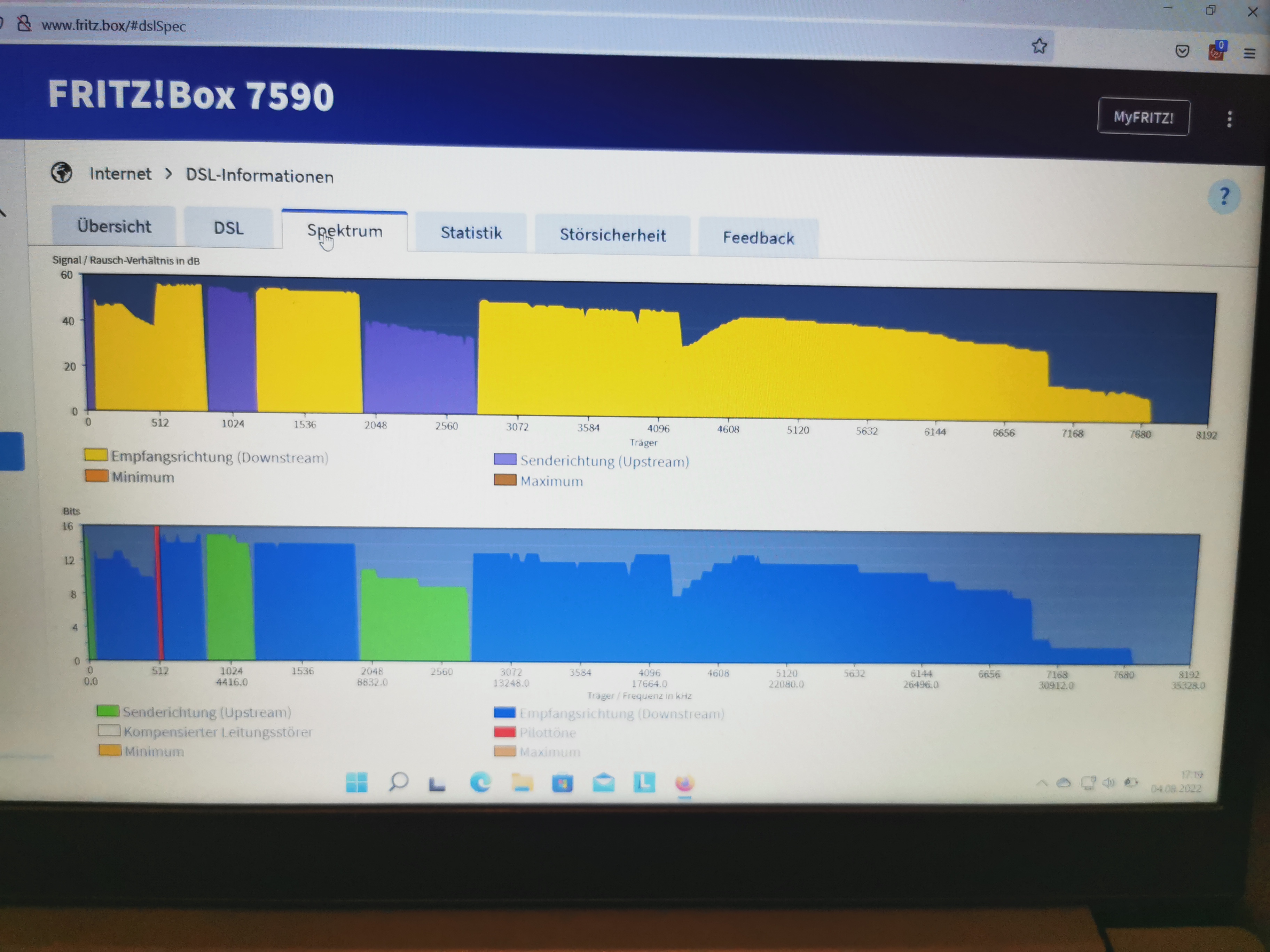Select the Statistik tab
The height and width of the screenshot is (952, 1270).
coord(471,232)
